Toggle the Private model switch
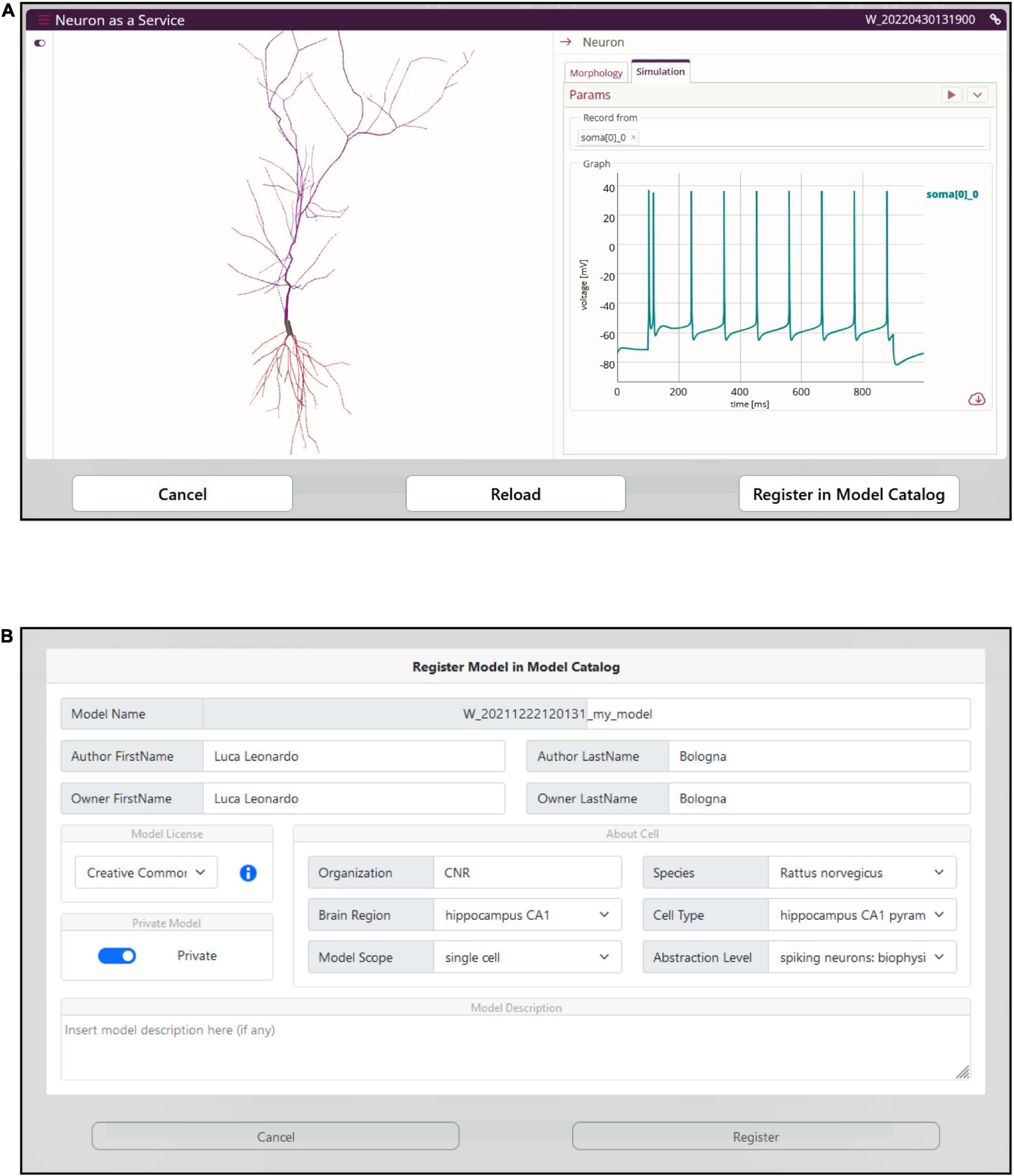 point(117,956)
